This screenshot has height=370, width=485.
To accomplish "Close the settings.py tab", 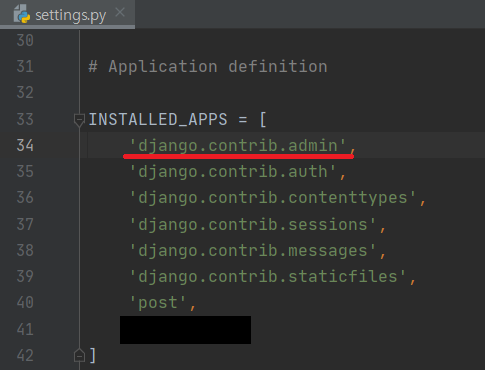I will click(x=120, y=13).
